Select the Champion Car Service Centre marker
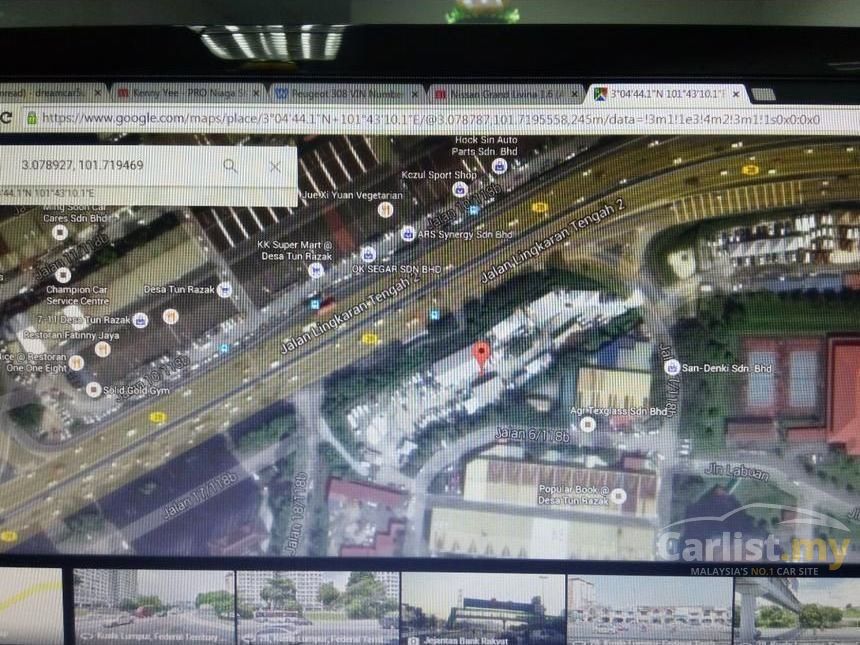Viewport: 860px width, 645px height. pos(63,274)
